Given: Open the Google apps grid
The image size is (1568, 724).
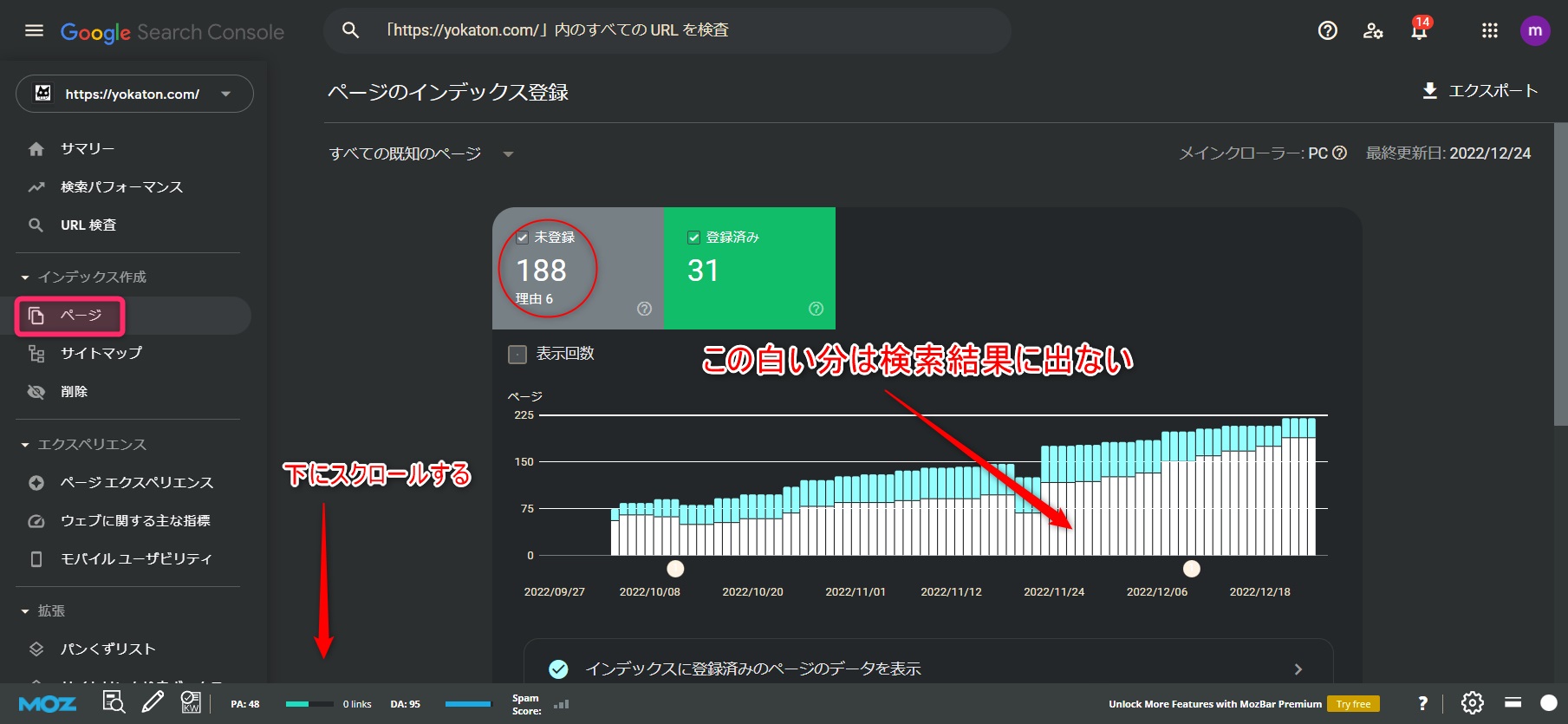Looking at the screenshot, I should tap(1489, 31).
